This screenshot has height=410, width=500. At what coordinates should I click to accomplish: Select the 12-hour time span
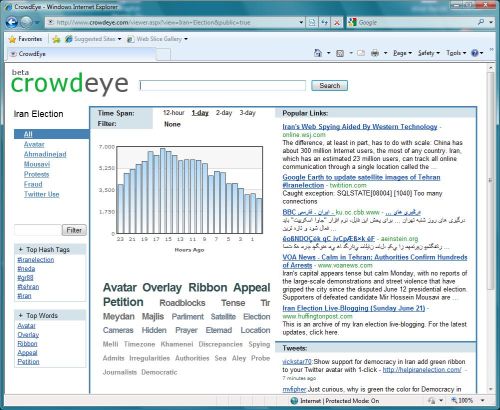174,113
